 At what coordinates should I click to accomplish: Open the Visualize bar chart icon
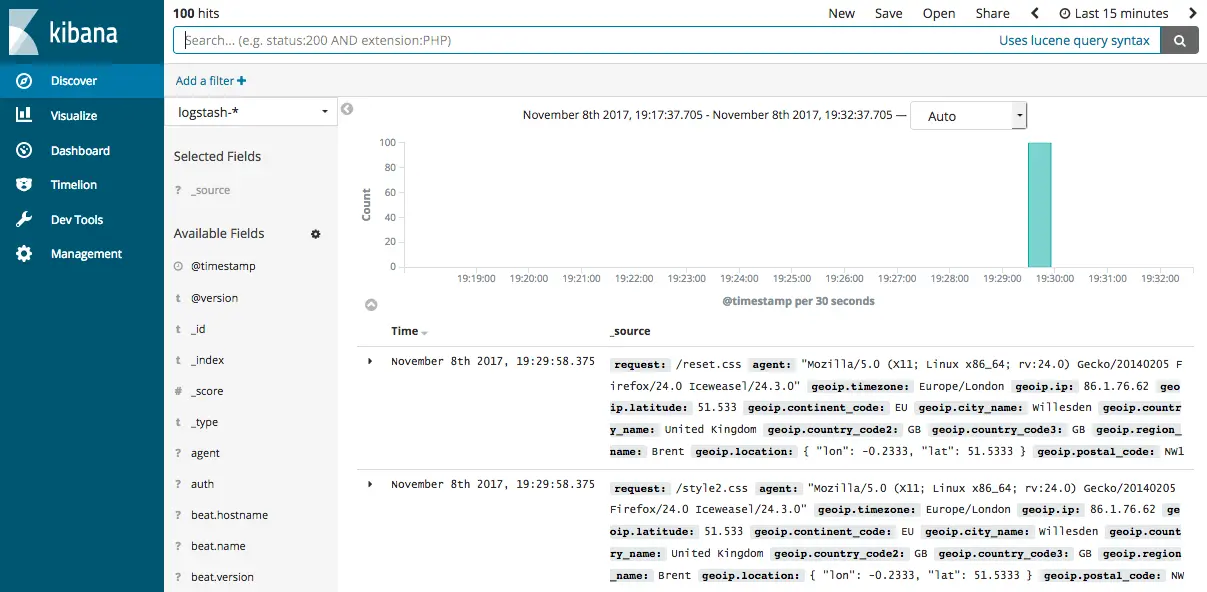point(24,115)
